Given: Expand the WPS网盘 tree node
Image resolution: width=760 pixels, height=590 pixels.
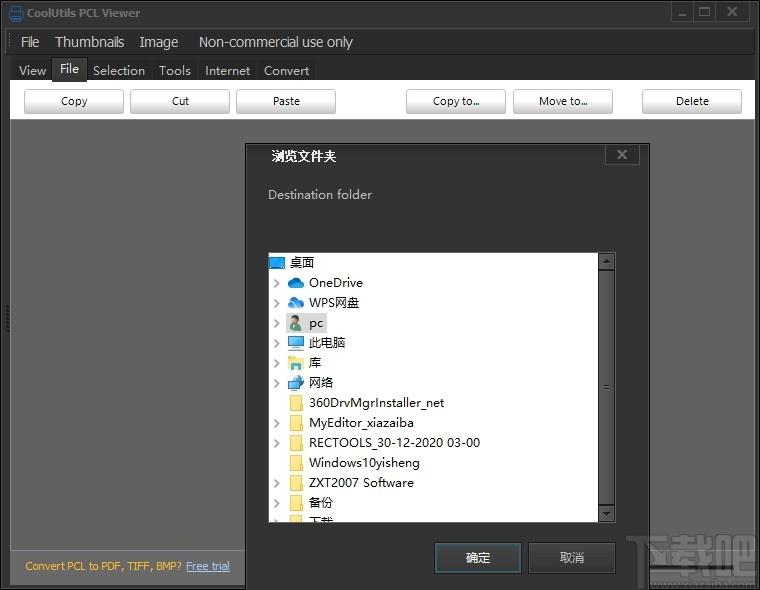Looking at the screenshot, I should [x=276, y=303].
